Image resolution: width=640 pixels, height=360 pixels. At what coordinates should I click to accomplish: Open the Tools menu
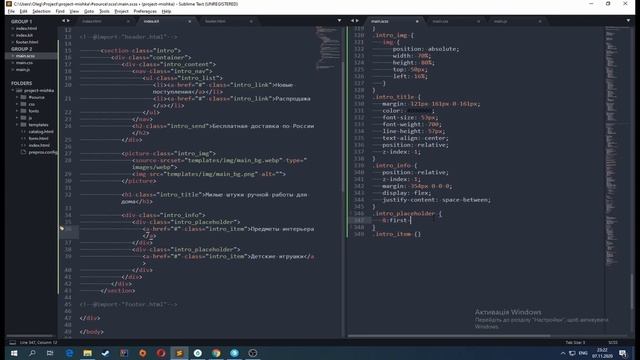[x=104, y=11]
